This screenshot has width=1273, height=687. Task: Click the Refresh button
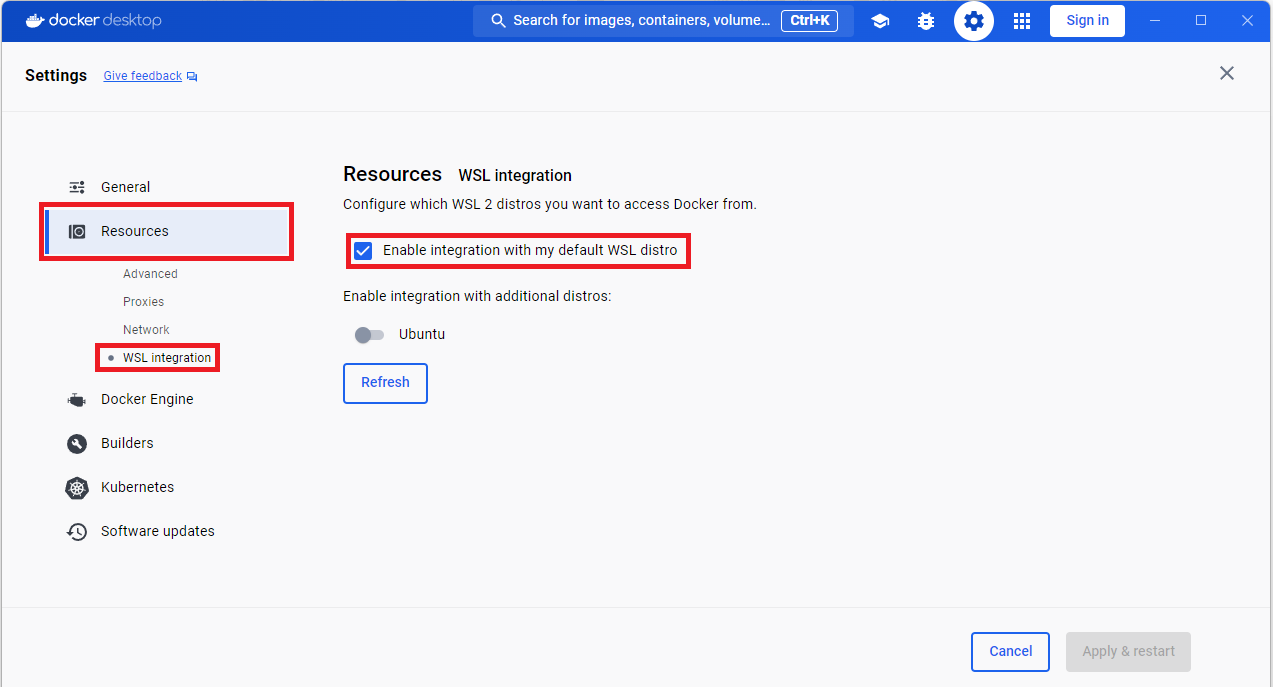(385, 383)
